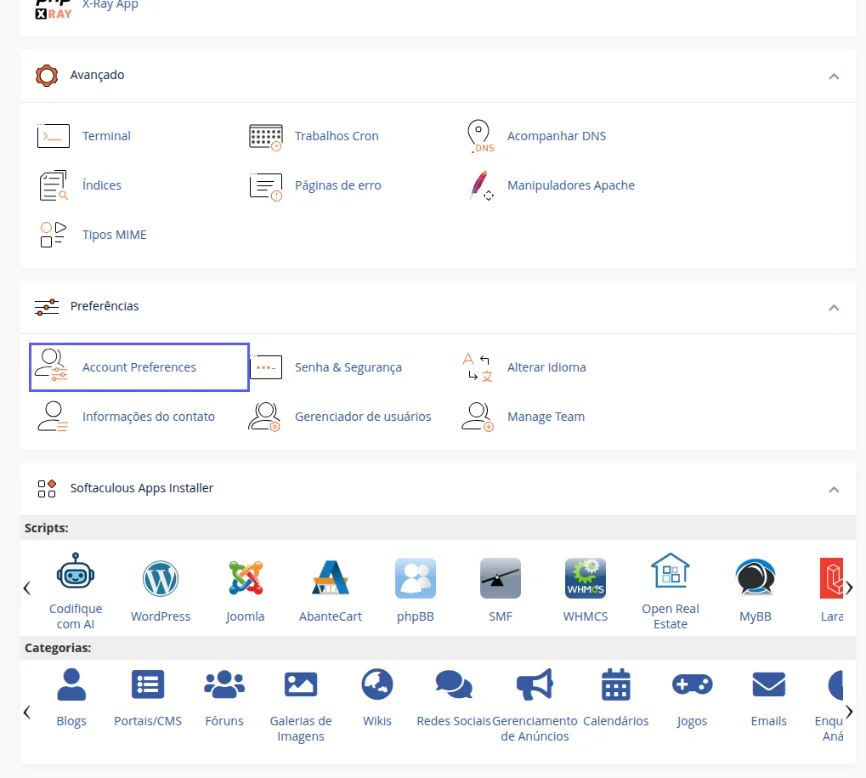Open the Redes Sociais chat icon
The image size is (866, 778).
453,685
